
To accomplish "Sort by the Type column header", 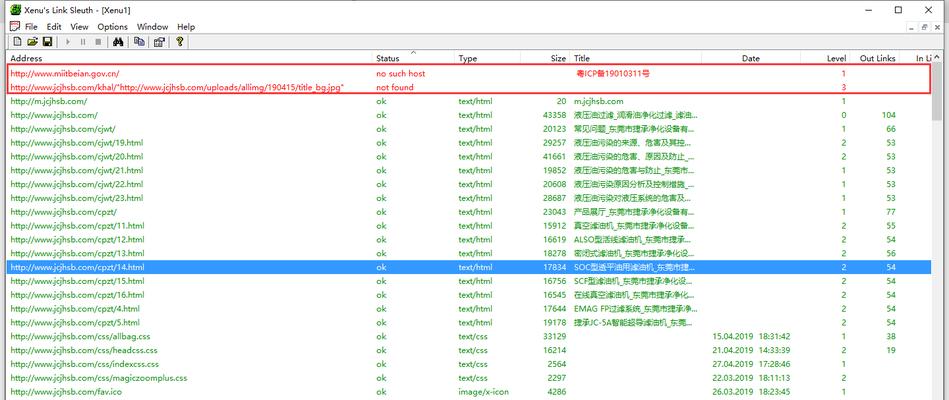I will pos(487,58).
